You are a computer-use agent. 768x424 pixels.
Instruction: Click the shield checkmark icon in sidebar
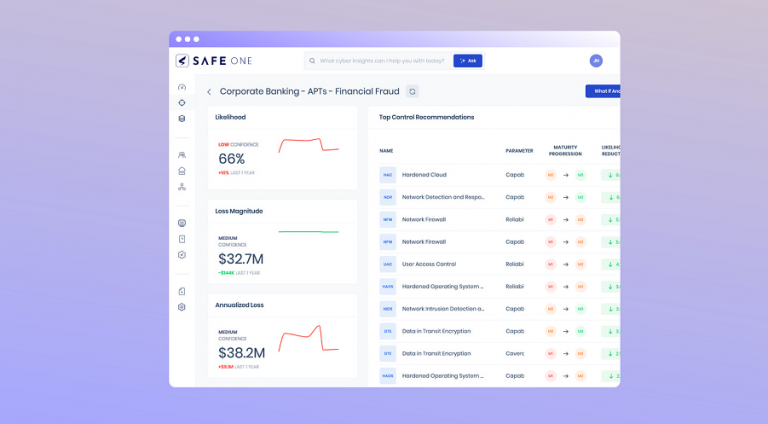pyautogui.click(x=182, y=255)
